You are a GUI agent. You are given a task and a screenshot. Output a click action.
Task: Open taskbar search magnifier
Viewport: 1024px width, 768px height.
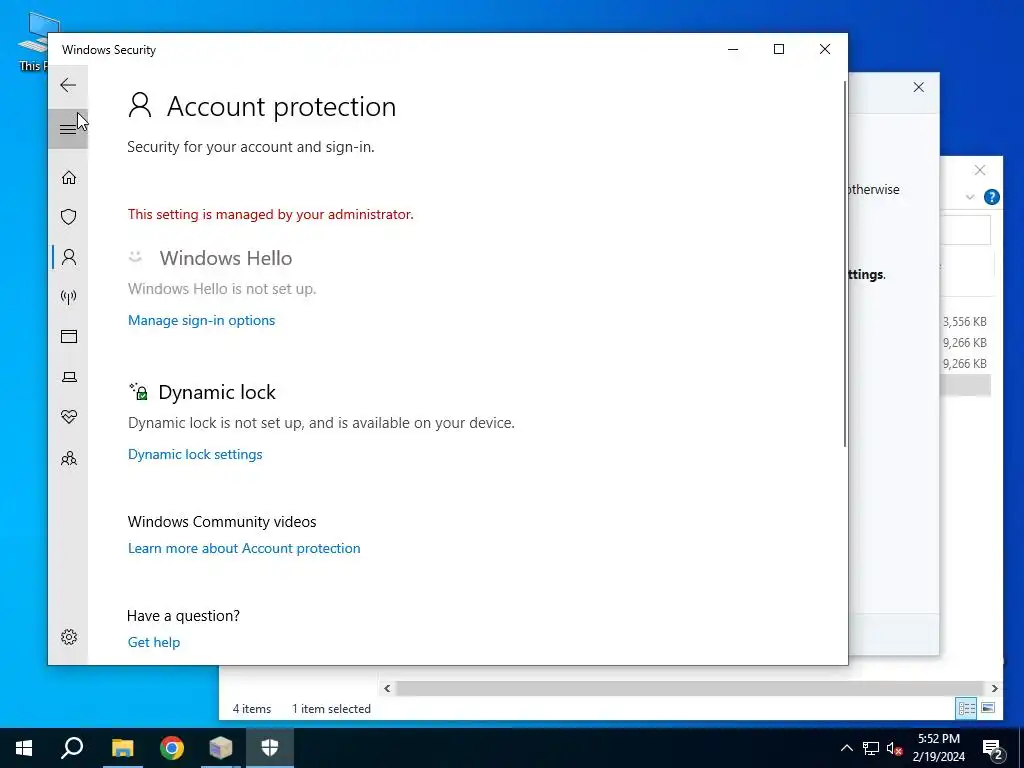coord(72,748)
